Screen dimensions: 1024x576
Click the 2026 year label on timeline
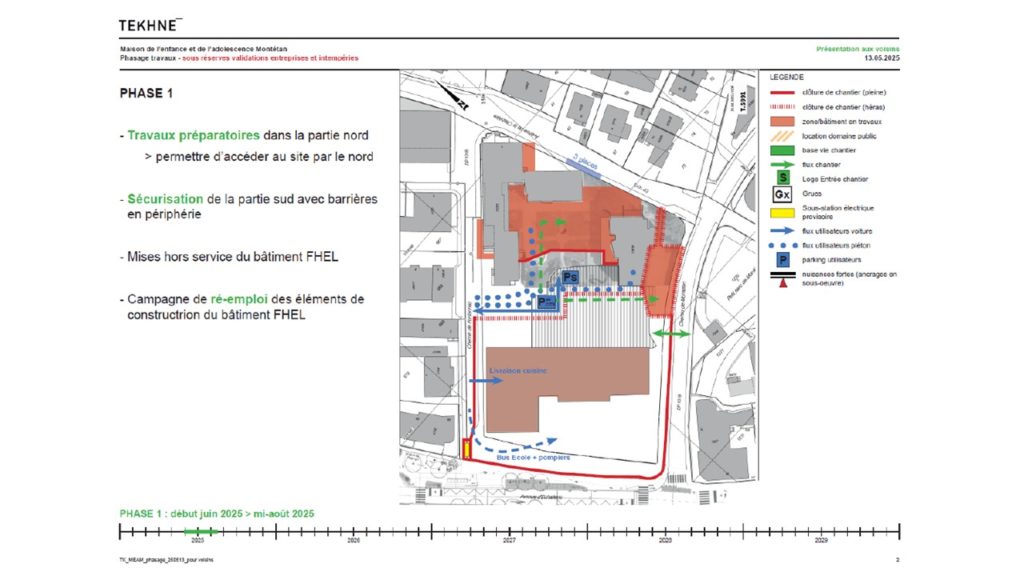pyautogui.click(x=353, y=541)
